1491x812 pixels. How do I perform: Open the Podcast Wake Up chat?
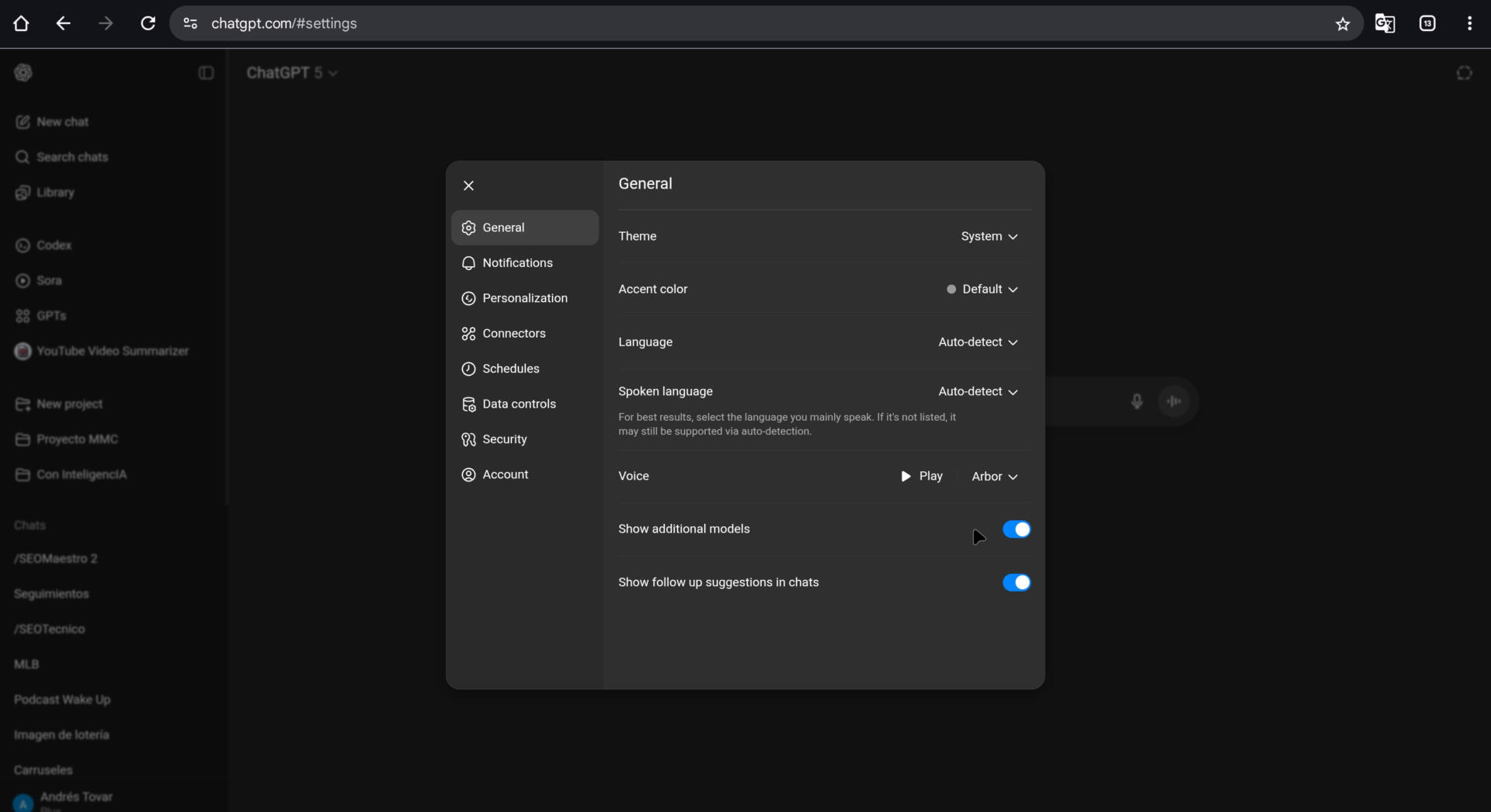(x=114, y=699)
